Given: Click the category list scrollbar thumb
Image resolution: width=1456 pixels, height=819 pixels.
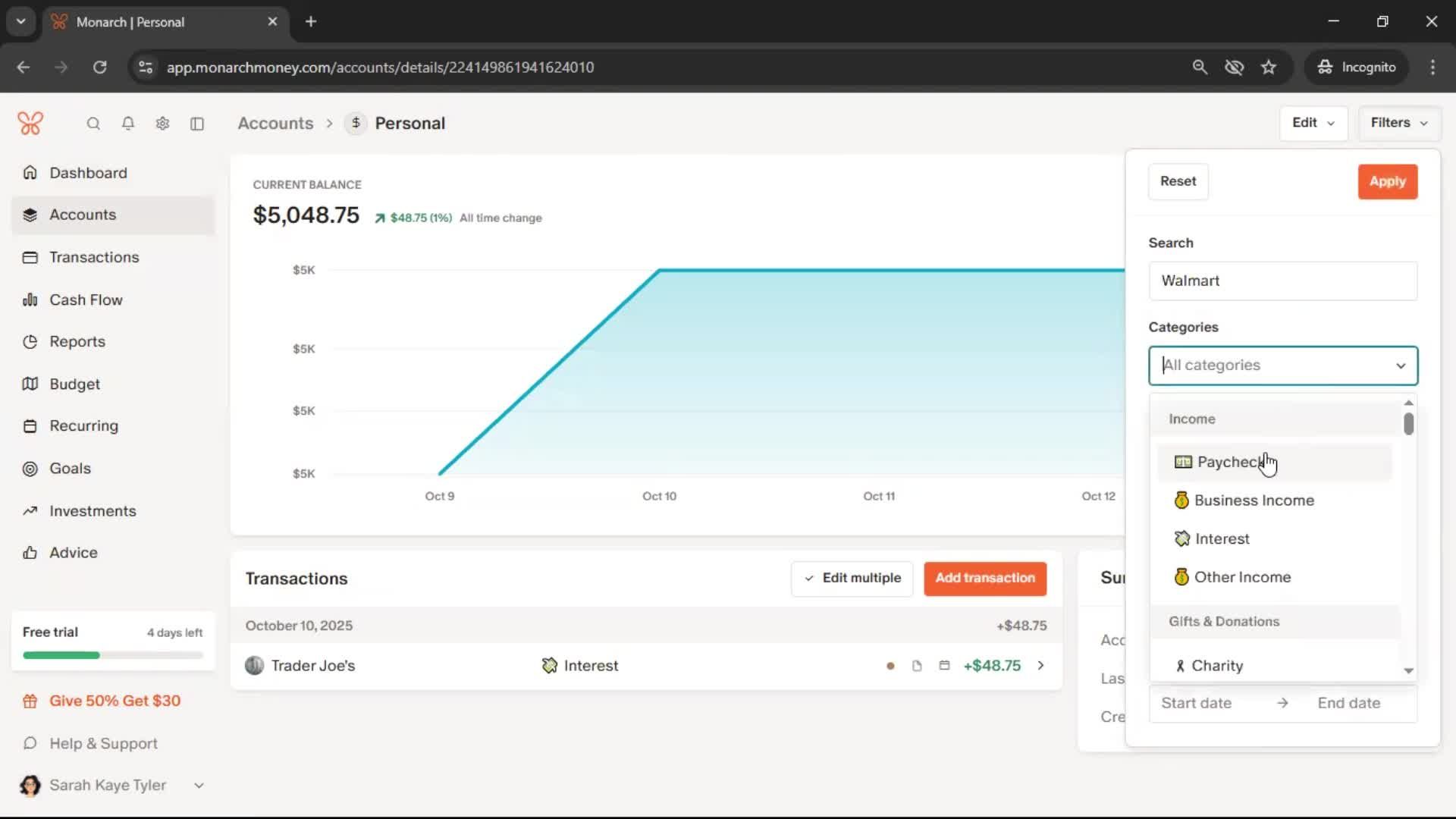Looking at the screenshot, I should [1408, 424].
